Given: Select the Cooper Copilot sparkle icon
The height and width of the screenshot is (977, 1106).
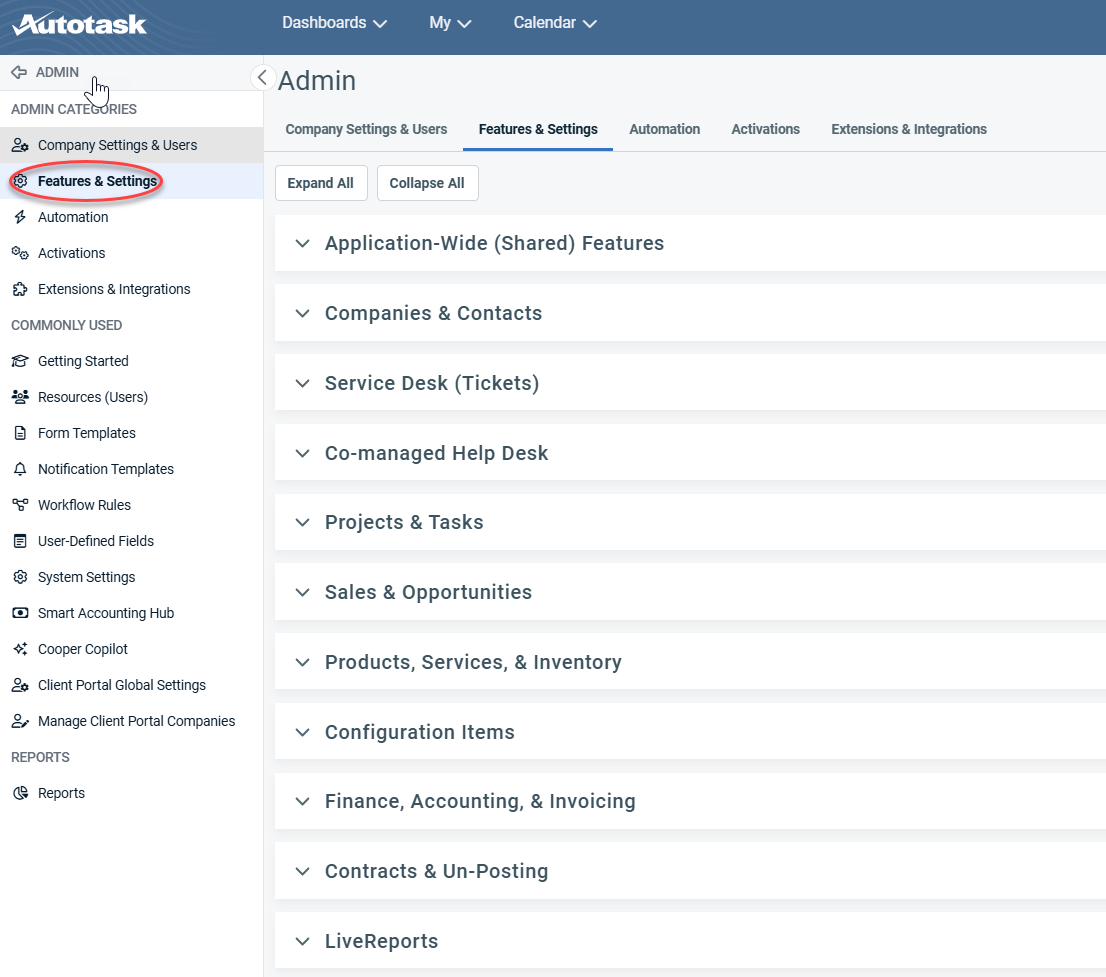Looking at the screenshot, I should (x=22, y=649).
